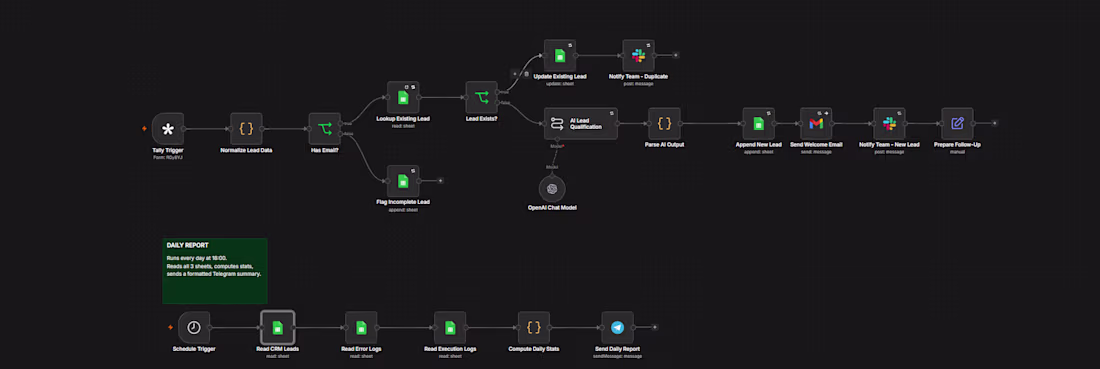Select the Schedule Trigger clock node
1100x369 pixels.
pyautogui.click(x=194, y=328)
